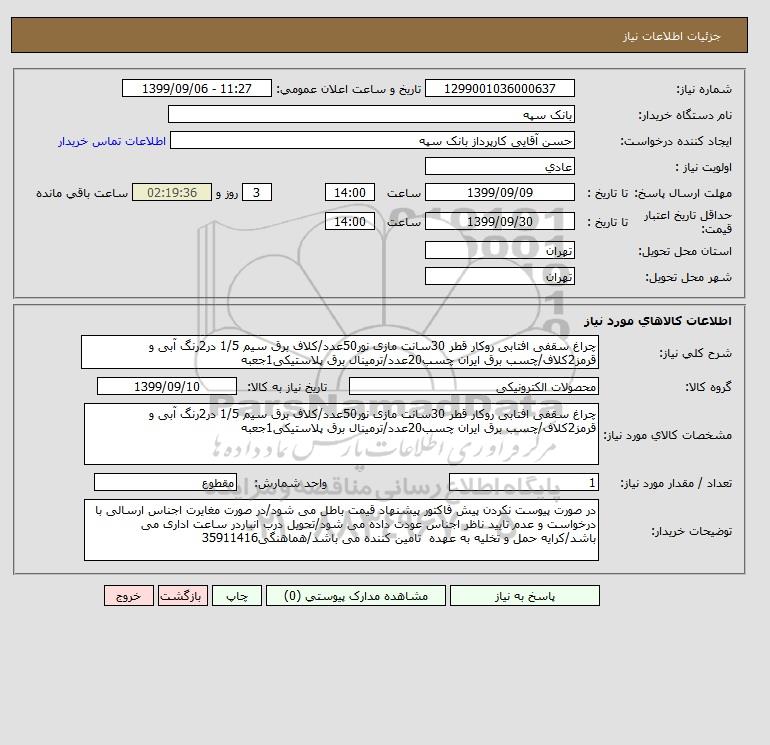
Task: Click the توضیحات خریدار notes text area
Action: pos(341,530)
